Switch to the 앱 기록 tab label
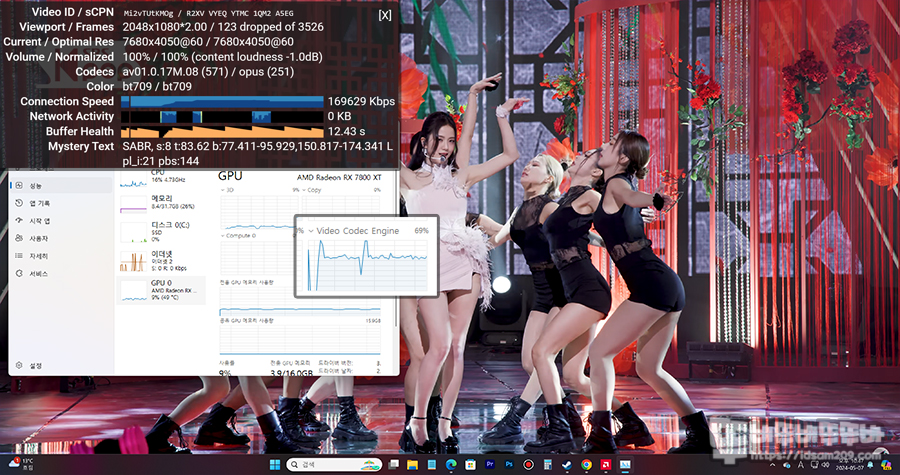 pos(40,204)
